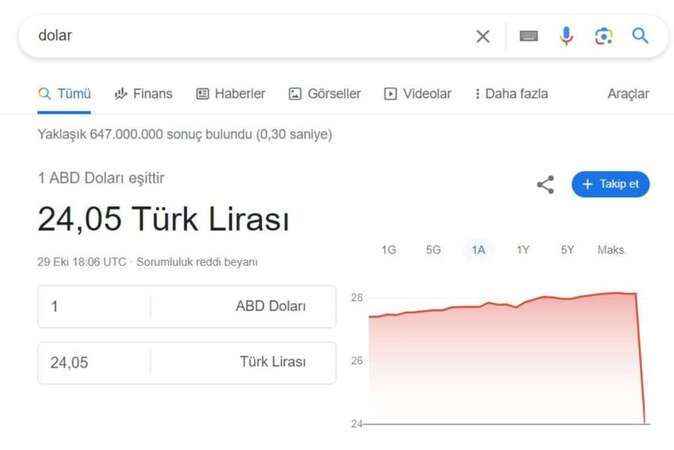Open the Daha fazla menu
The image size is (674, 450).
[x=511, y=94]
